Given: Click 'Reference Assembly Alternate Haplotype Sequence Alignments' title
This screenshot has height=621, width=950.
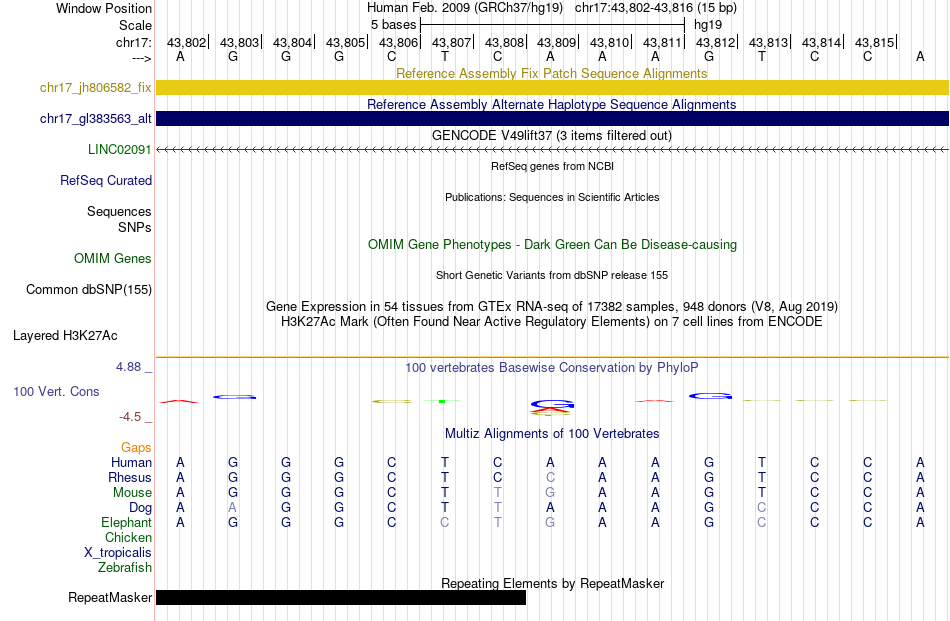Looking at the screenshot, I should (x=551, y=104).
